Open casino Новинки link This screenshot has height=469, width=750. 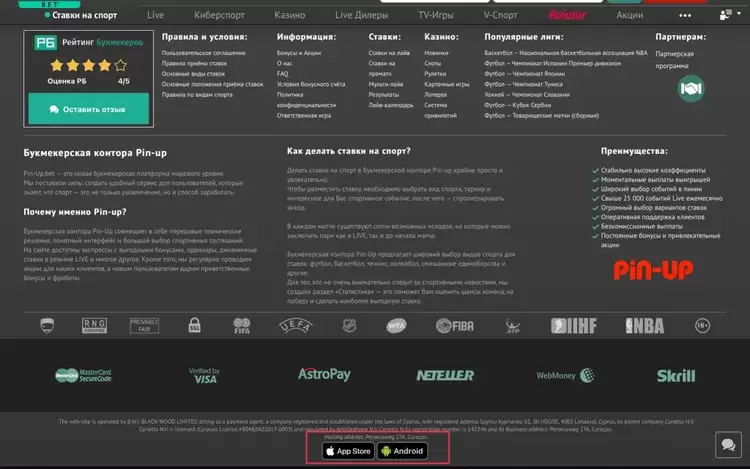(x=436, y=53)
